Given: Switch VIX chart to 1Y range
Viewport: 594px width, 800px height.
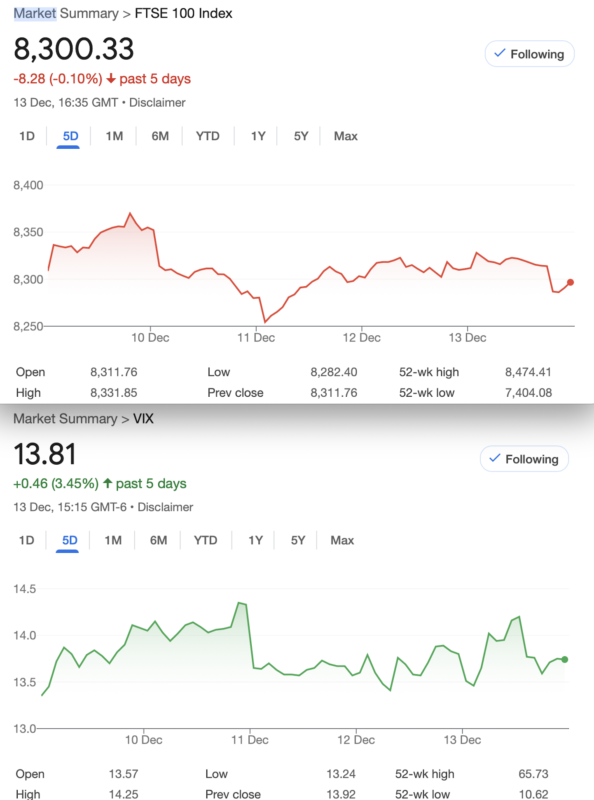Looking at the screenshot, I should [255, 540].
